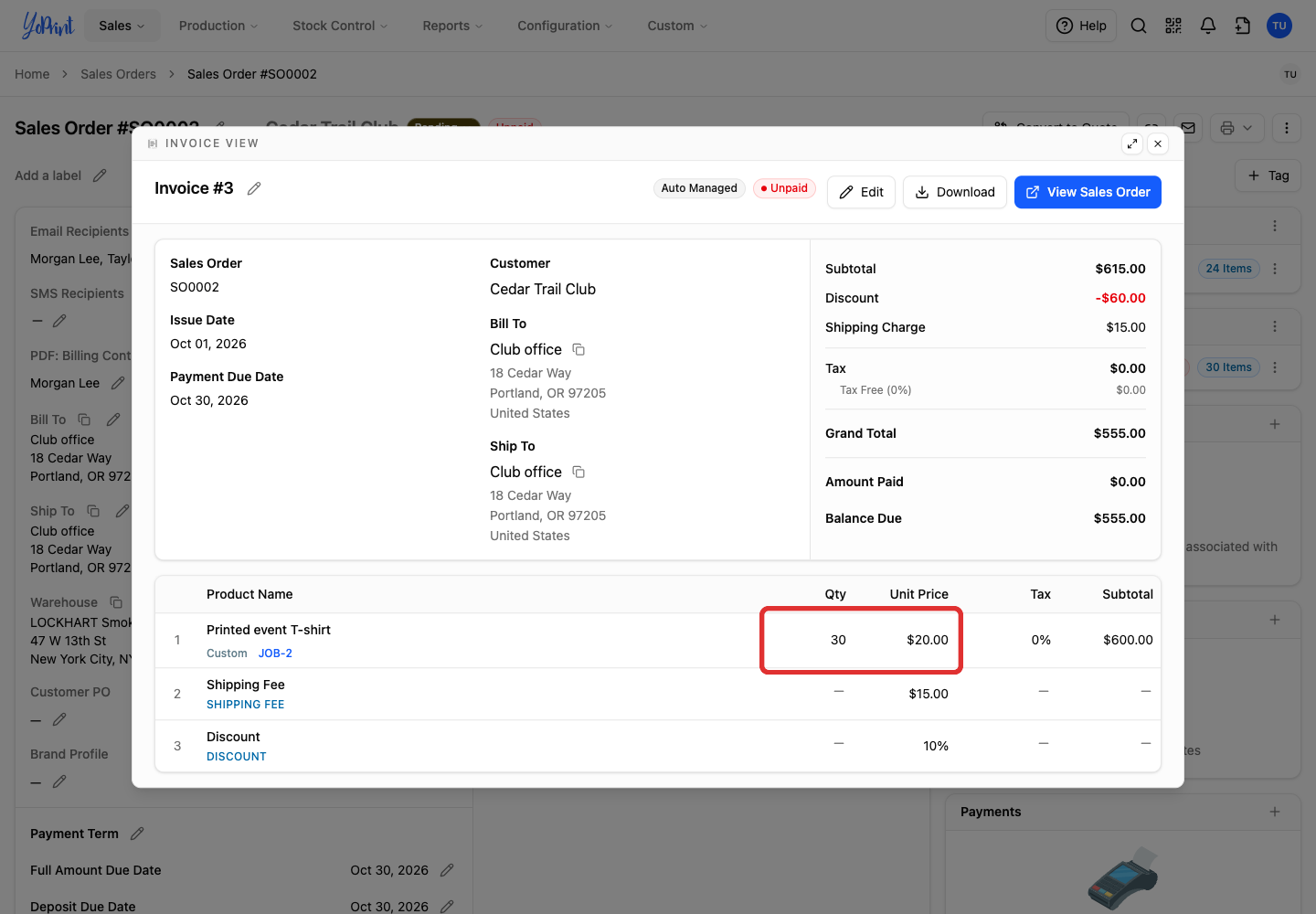Edit SMS Recipients with the pencil icon
The width and height of the screenshot is (1316, 914).
tap(59, 321)
